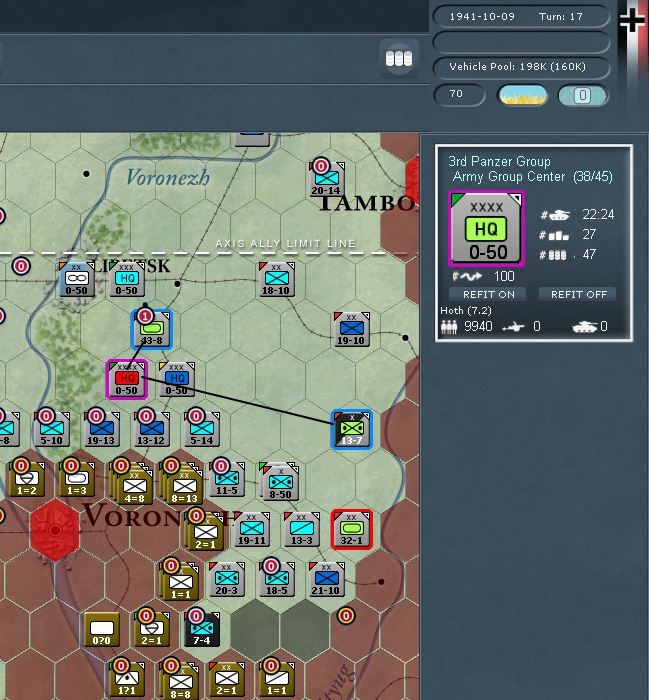
Task: Select the blue HQ 0-50 corps counter
Action: 177,379
